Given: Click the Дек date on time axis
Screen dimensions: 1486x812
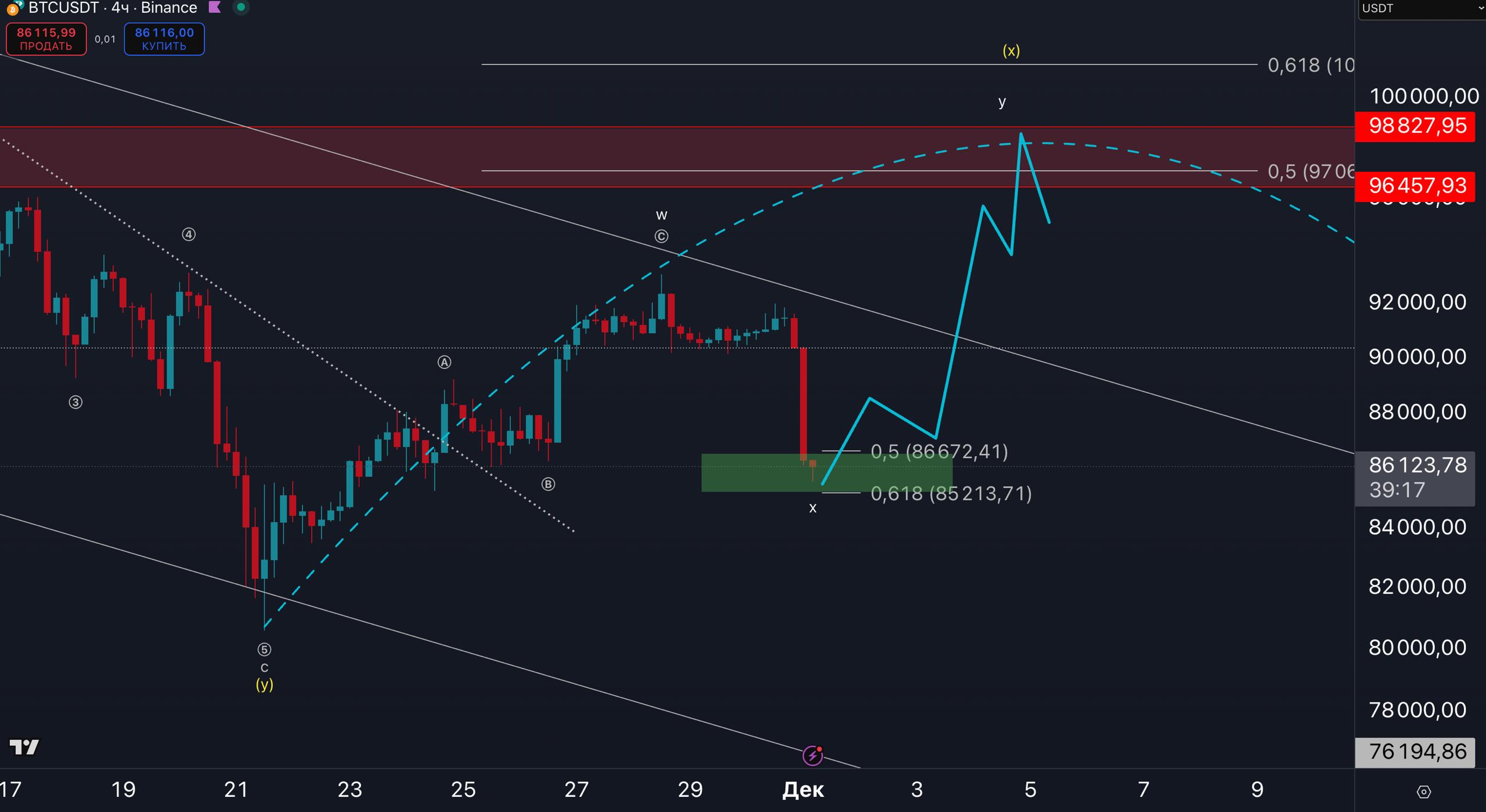Looking at the screenshot, I should click(803, 790).
